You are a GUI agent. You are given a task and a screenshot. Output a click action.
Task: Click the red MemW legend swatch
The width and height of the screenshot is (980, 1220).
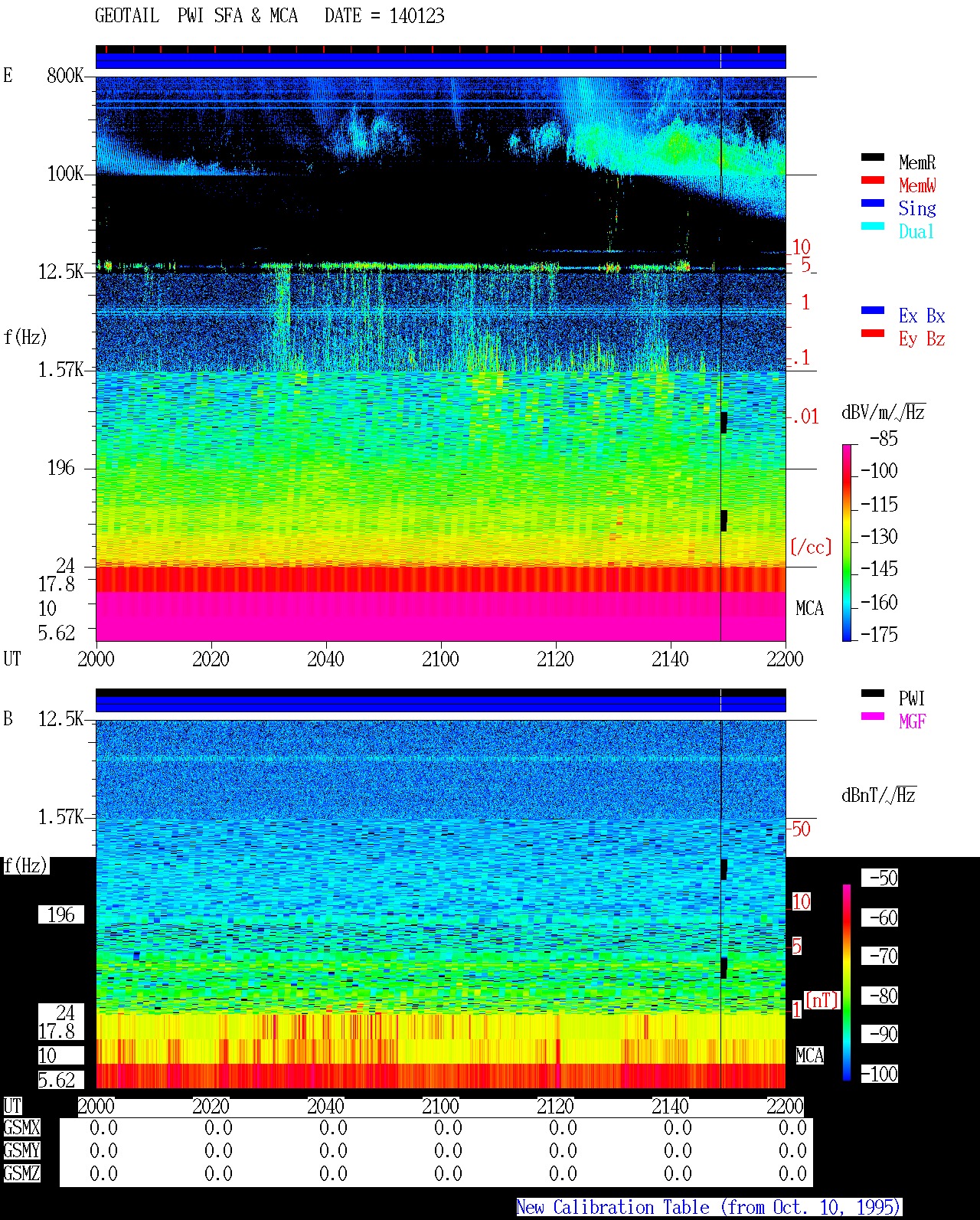(x=873, y=180)
